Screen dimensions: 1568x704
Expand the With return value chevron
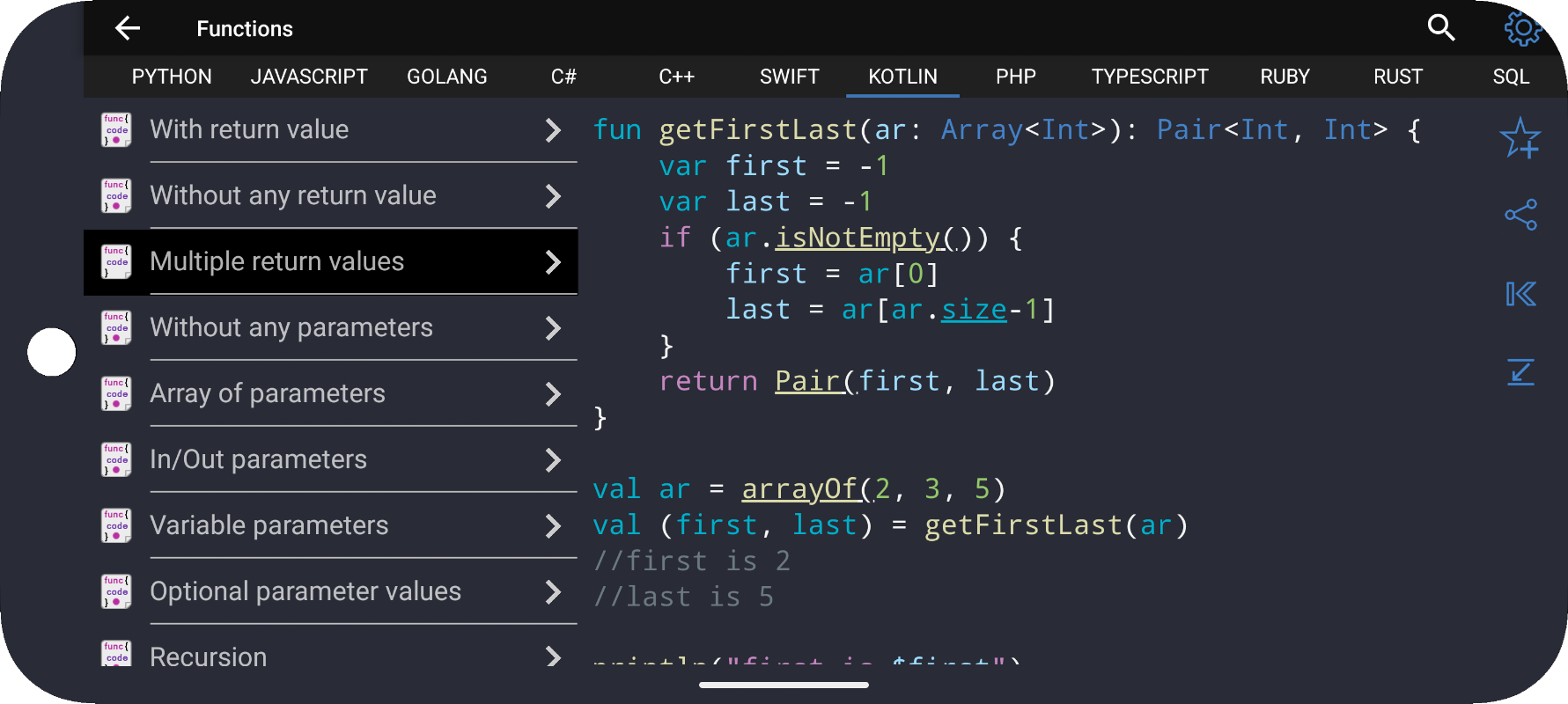point(553,130)
